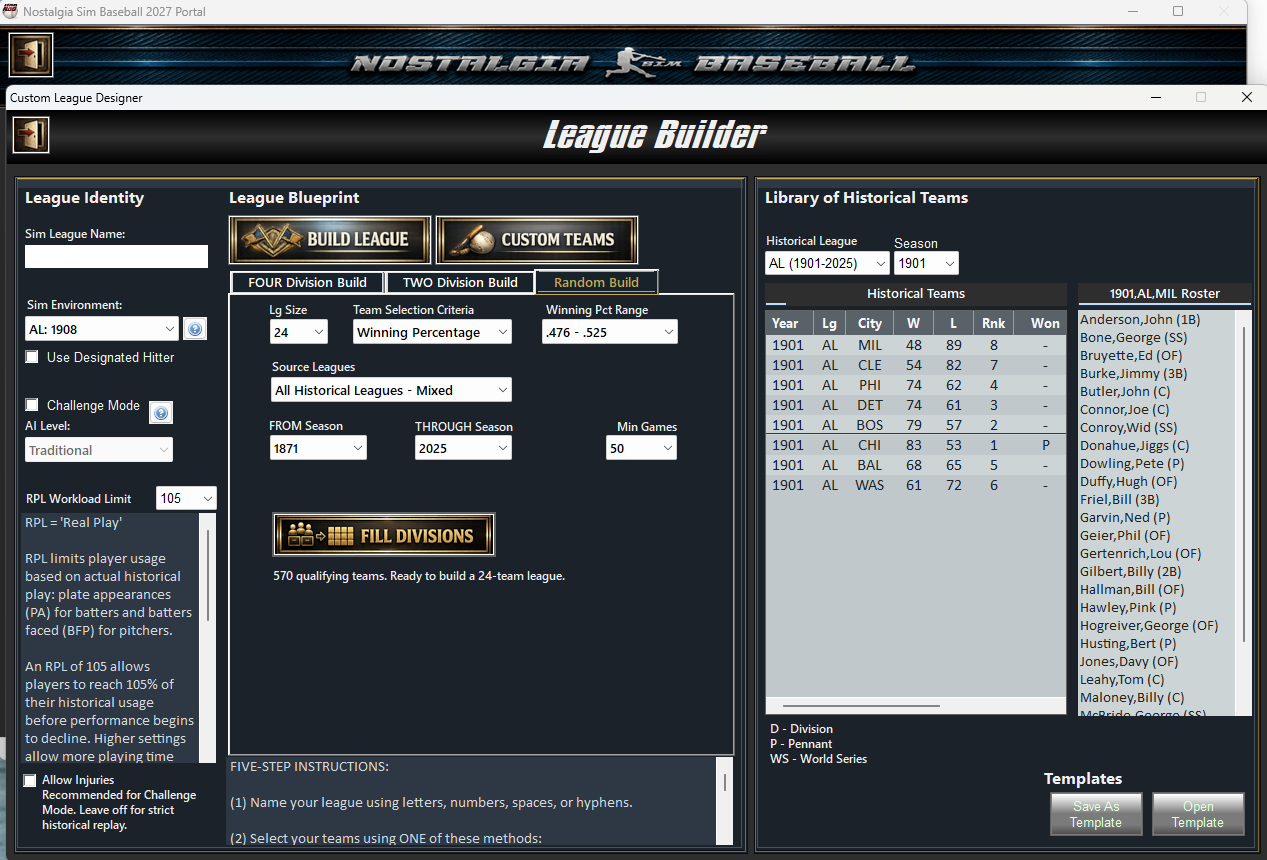Screen dimensions: 1267x860
Task: Open Winning Pct Range dropdown
Action: click(610, 332)
